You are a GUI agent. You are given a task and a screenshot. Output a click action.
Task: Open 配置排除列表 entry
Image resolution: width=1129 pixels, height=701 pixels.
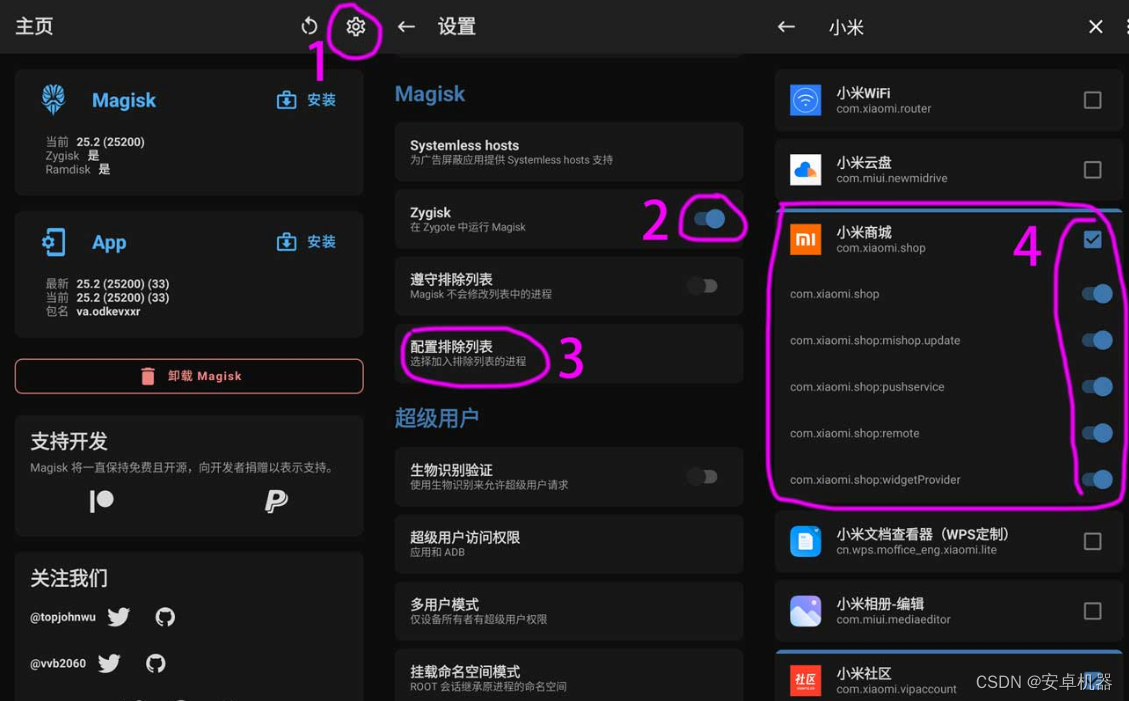pyautogui.click(x=569, y=353)
